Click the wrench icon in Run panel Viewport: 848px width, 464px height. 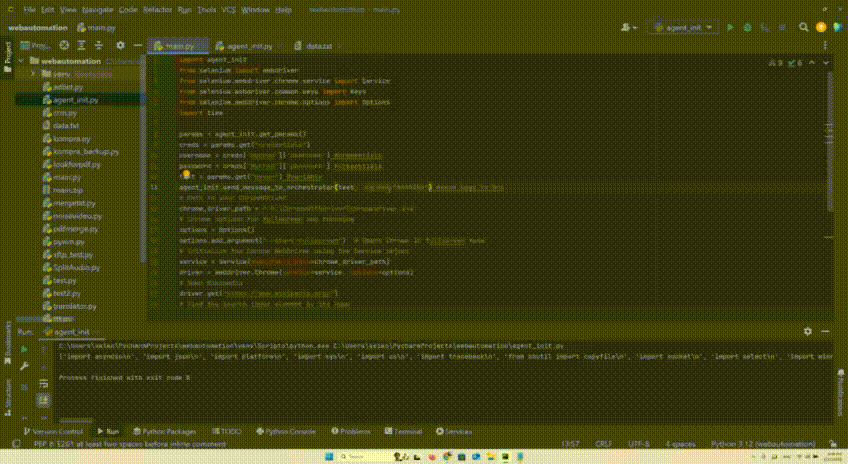[x=24, y=367]
